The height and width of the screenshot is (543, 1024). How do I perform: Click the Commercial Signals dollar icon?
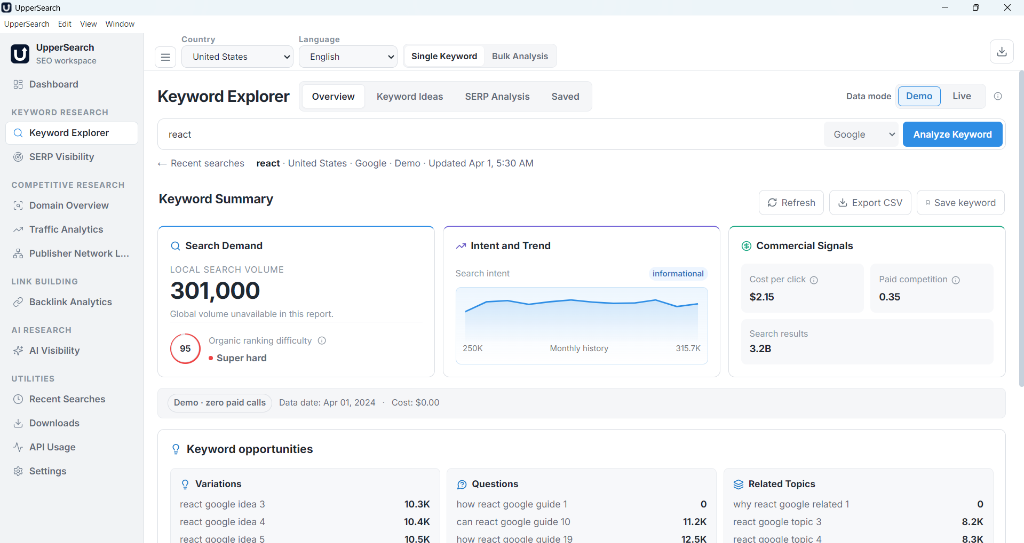click(x=746, y=246)
